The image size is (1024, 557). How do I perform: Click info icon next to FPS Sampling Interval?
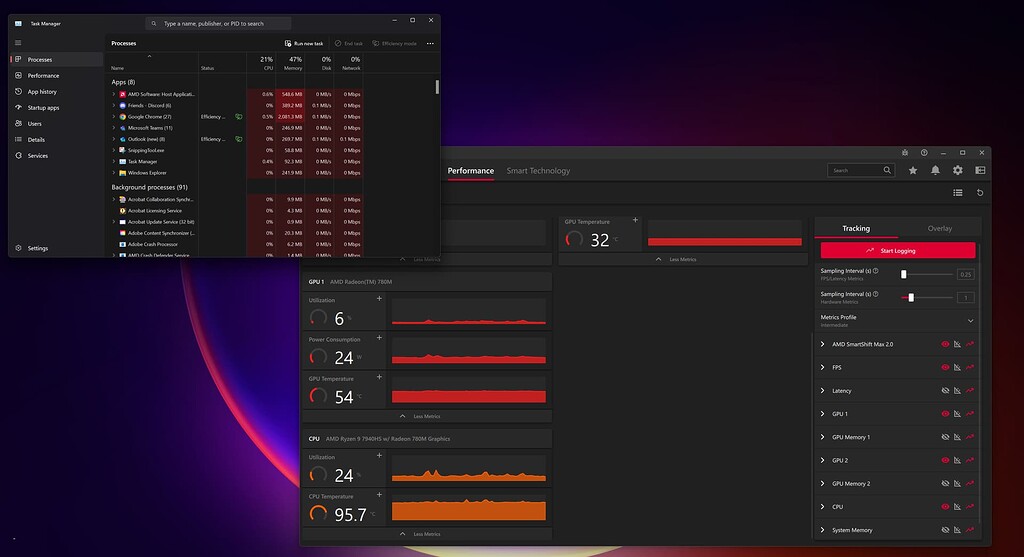(876, 270)
